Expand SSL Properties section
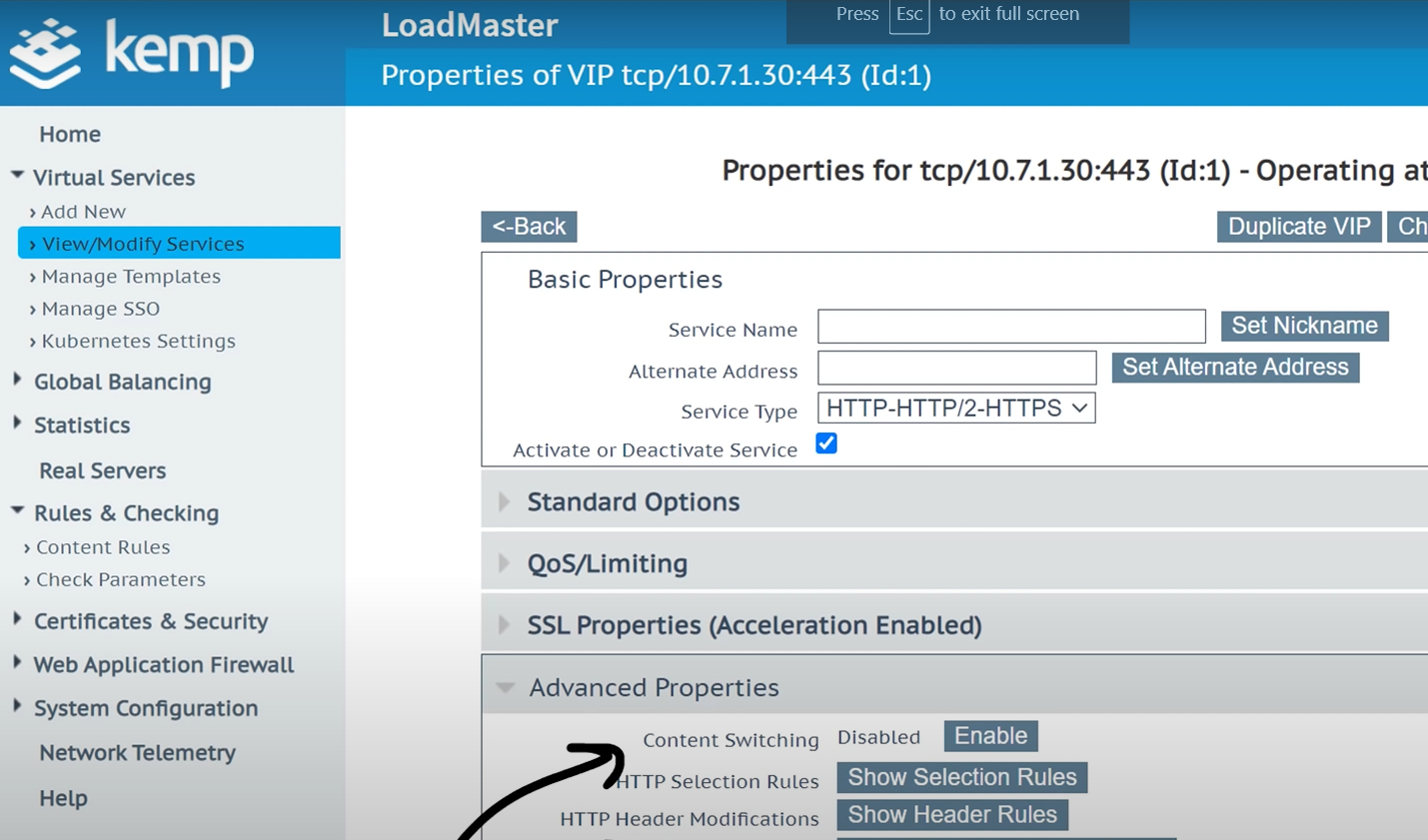The image size is (1428, 840). pos(505,625)
